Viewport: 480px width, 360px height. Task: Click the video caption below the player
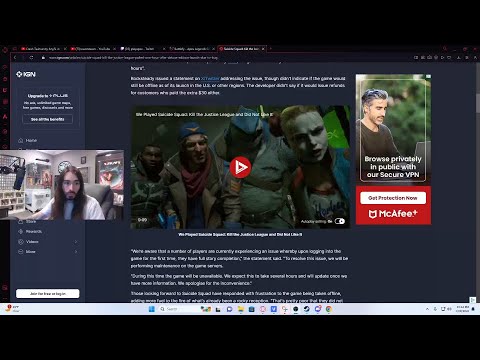pyautogui.click(x=240, y=234)
